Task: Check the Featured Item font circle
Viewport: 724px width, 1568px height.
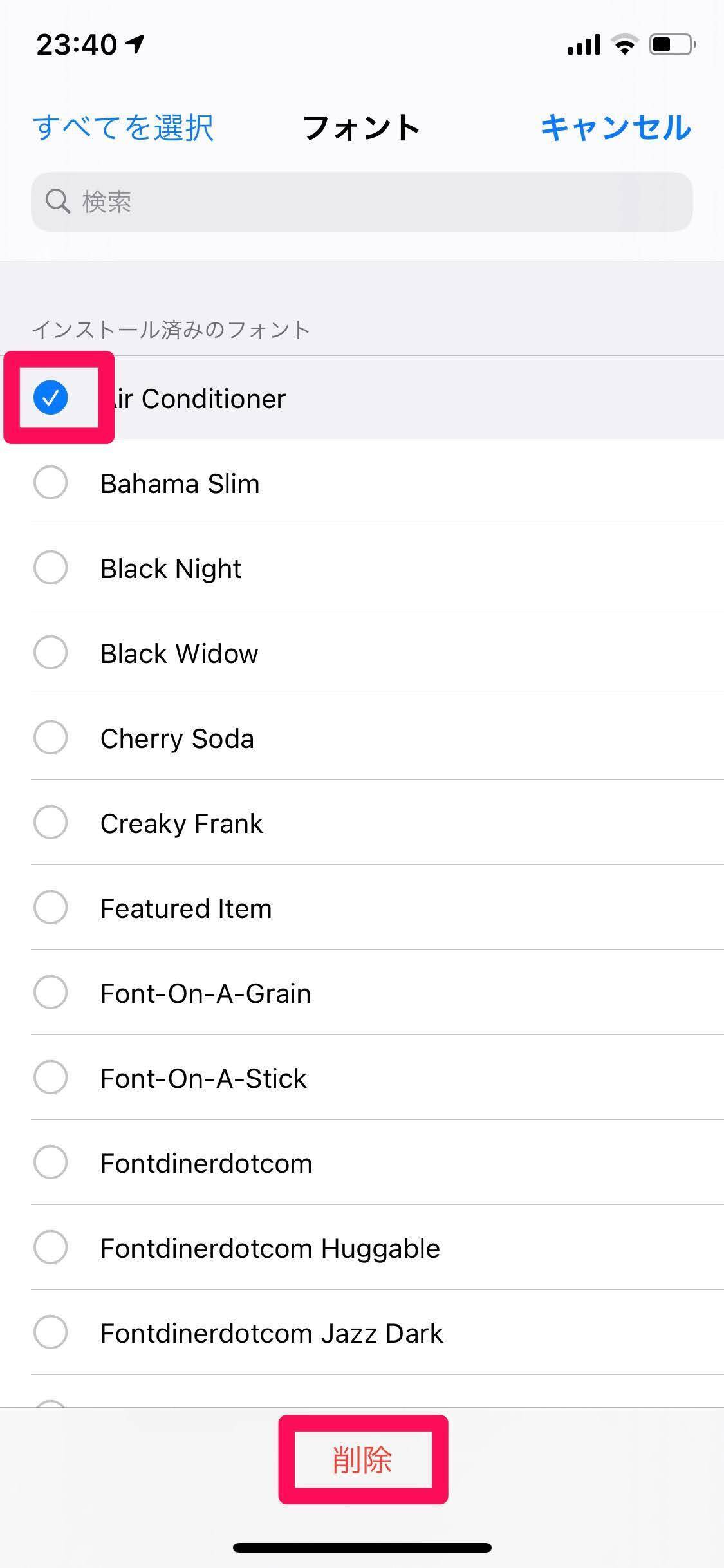Action: 50,908
